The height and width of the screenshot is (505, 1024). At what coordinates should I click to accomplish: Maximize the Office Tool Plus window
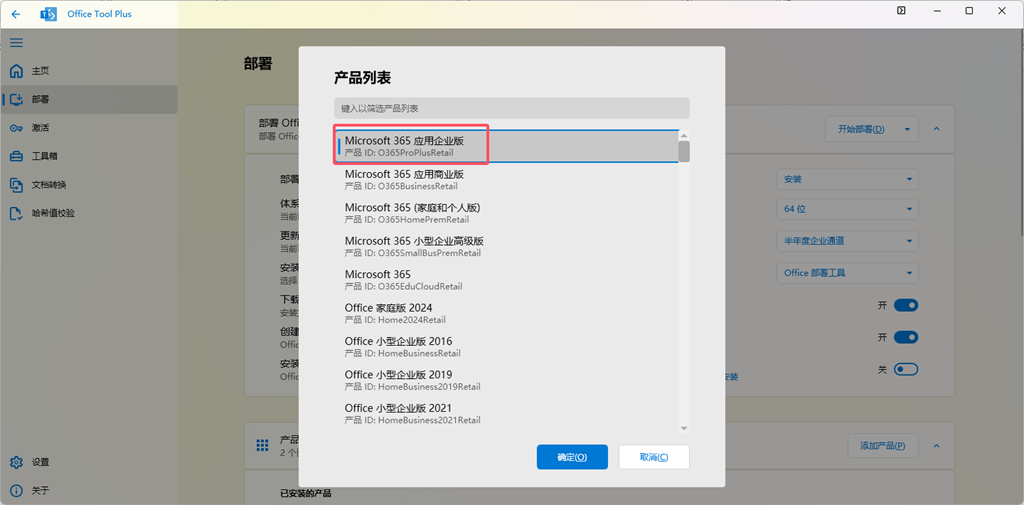[x=969, y=10]
